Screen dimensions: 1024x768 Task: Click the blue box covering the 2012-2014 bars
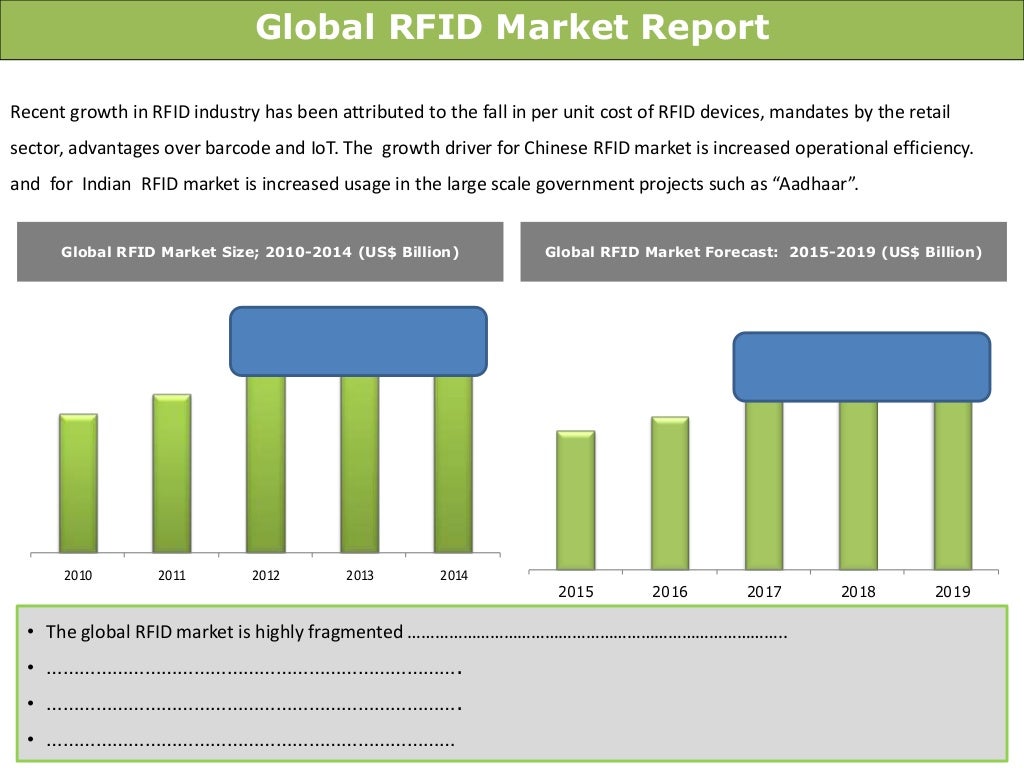tap(359, 342)
